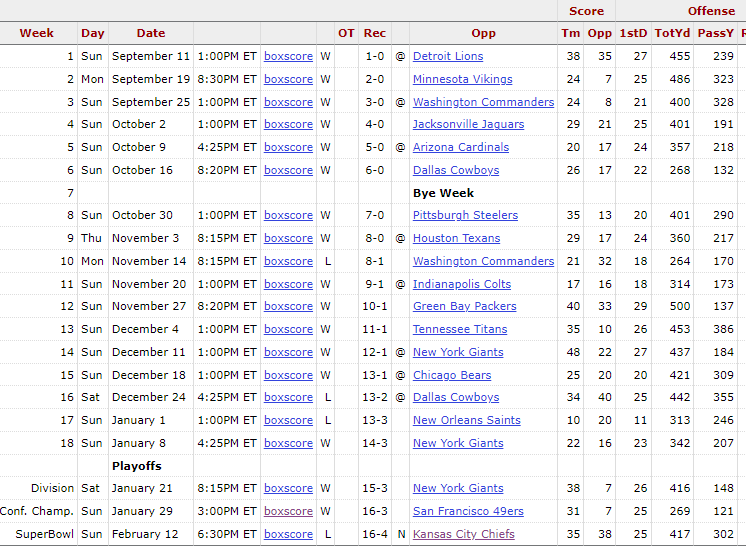Open boxscore for October 30 game
The width and height of the screenshot is (746, 555).
click(288, 215)
